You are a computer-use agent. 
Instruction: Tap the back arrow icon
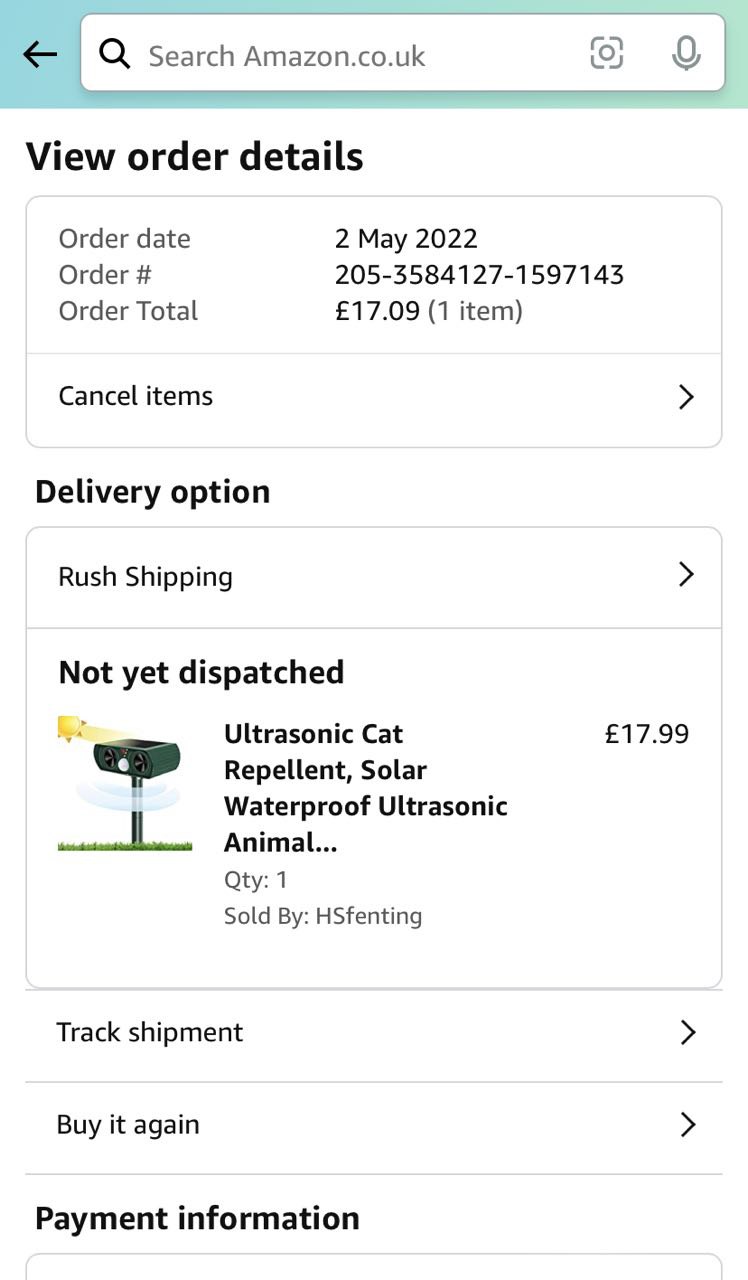click(40, 55)
